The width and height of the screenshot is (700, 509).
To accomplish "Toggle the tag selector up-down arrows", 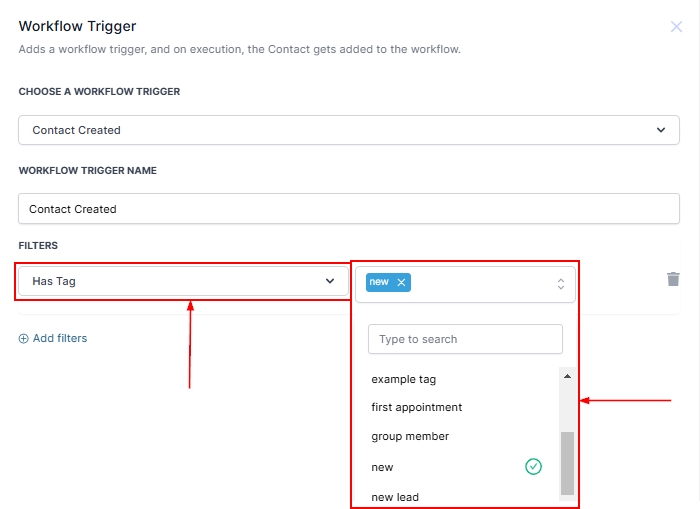I will 561,283.
